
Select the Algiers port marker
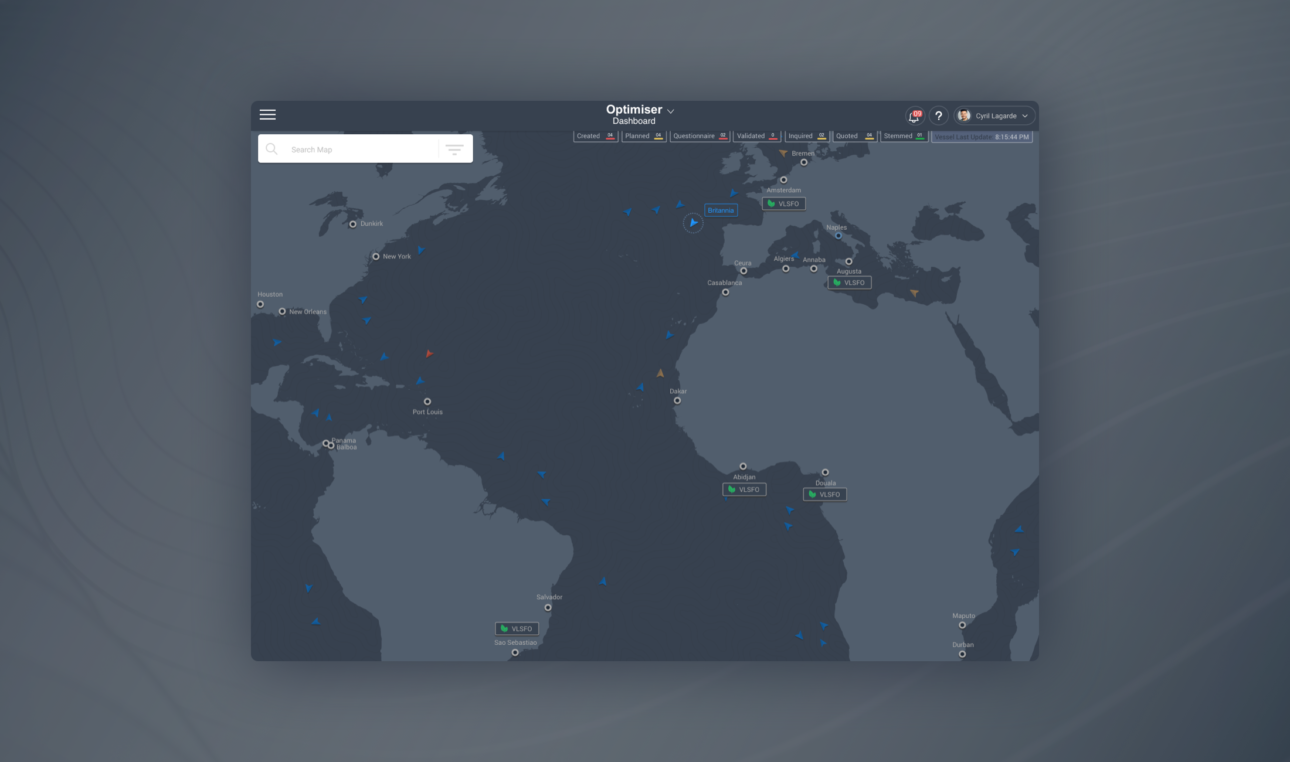click(786, 268)
